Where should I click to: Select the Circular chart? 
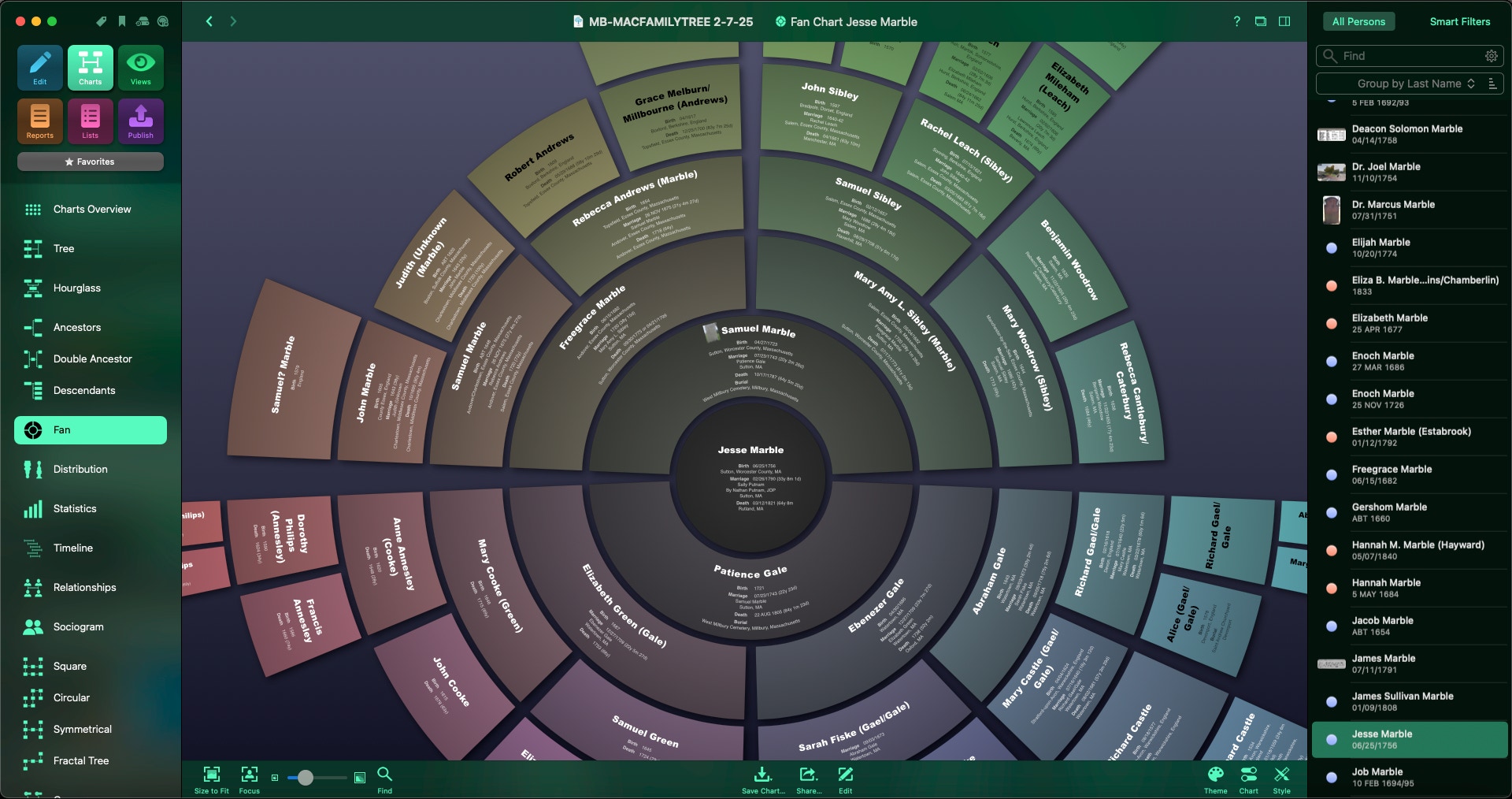(x=91, y=698)
